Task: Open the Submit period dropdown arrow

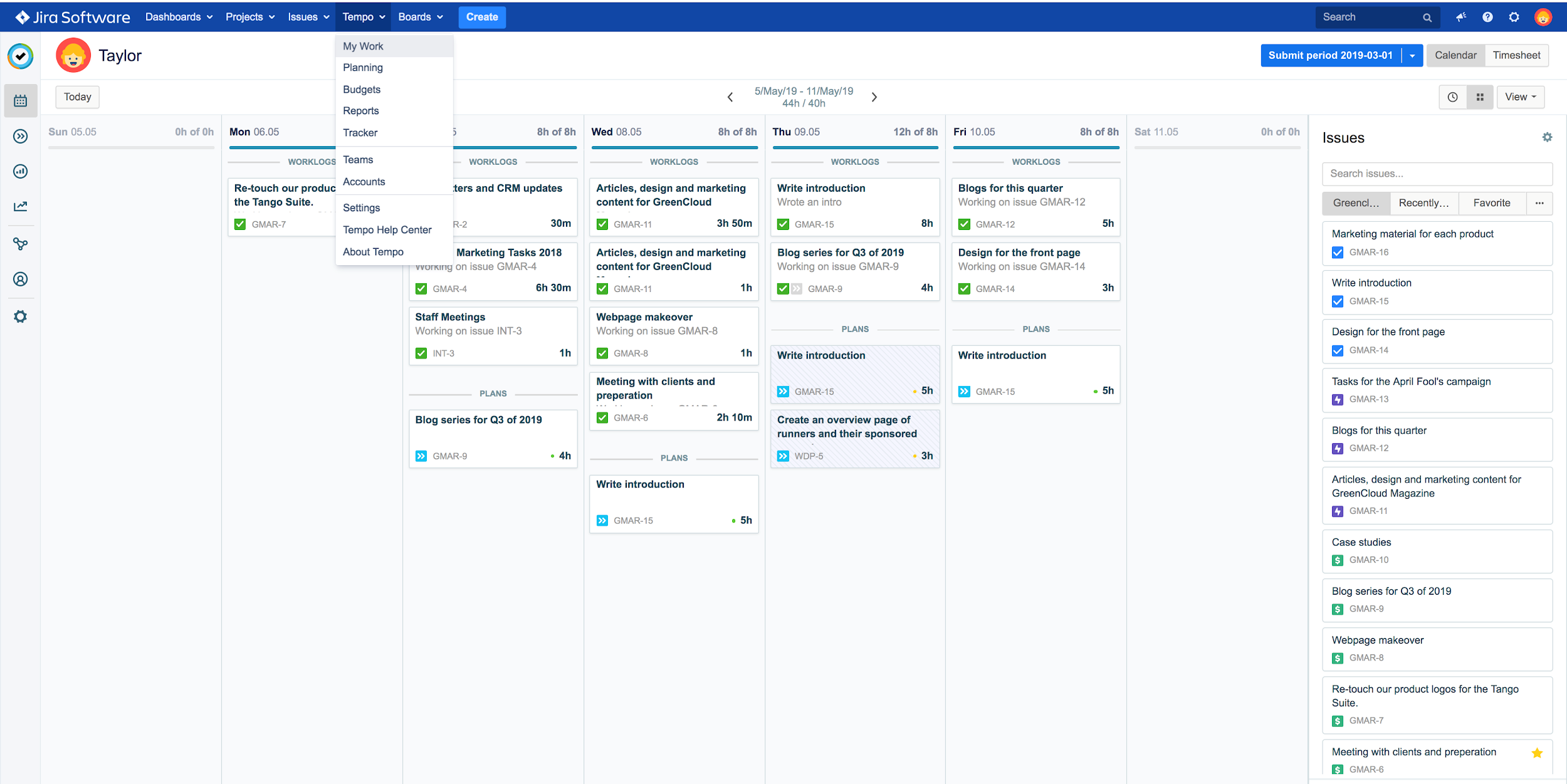Action: tap(1412, 55)
